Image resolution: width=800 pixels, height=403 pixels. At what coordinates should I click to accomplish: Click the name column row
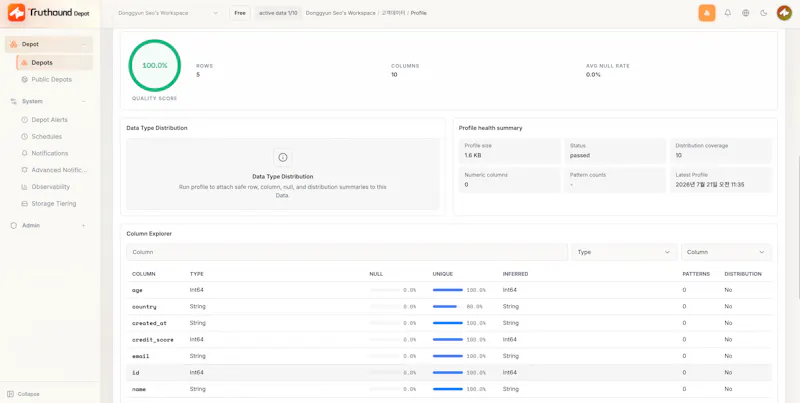[x=449, y=389]
